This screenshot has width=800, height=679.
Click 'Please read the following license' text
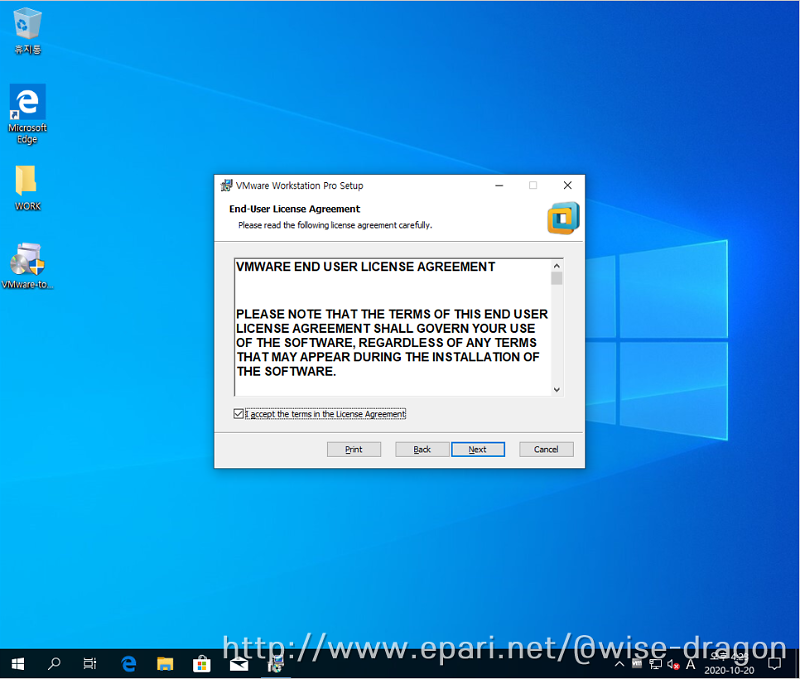pyautogui.click(x=335, y=225)
